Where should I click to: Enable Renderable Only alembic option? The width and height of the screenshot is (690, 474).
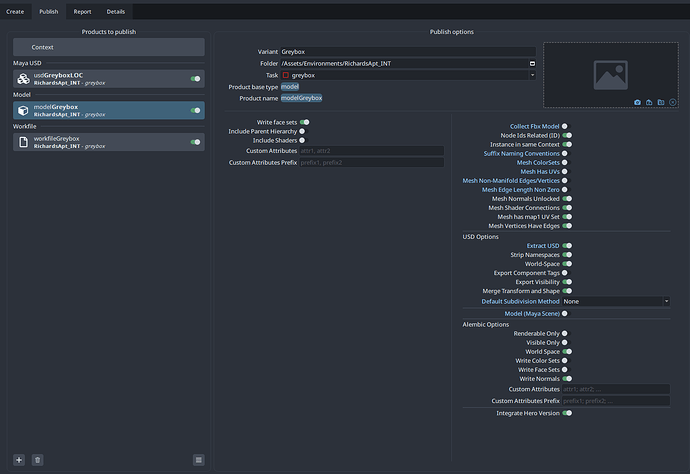click(x=565, y=334)
